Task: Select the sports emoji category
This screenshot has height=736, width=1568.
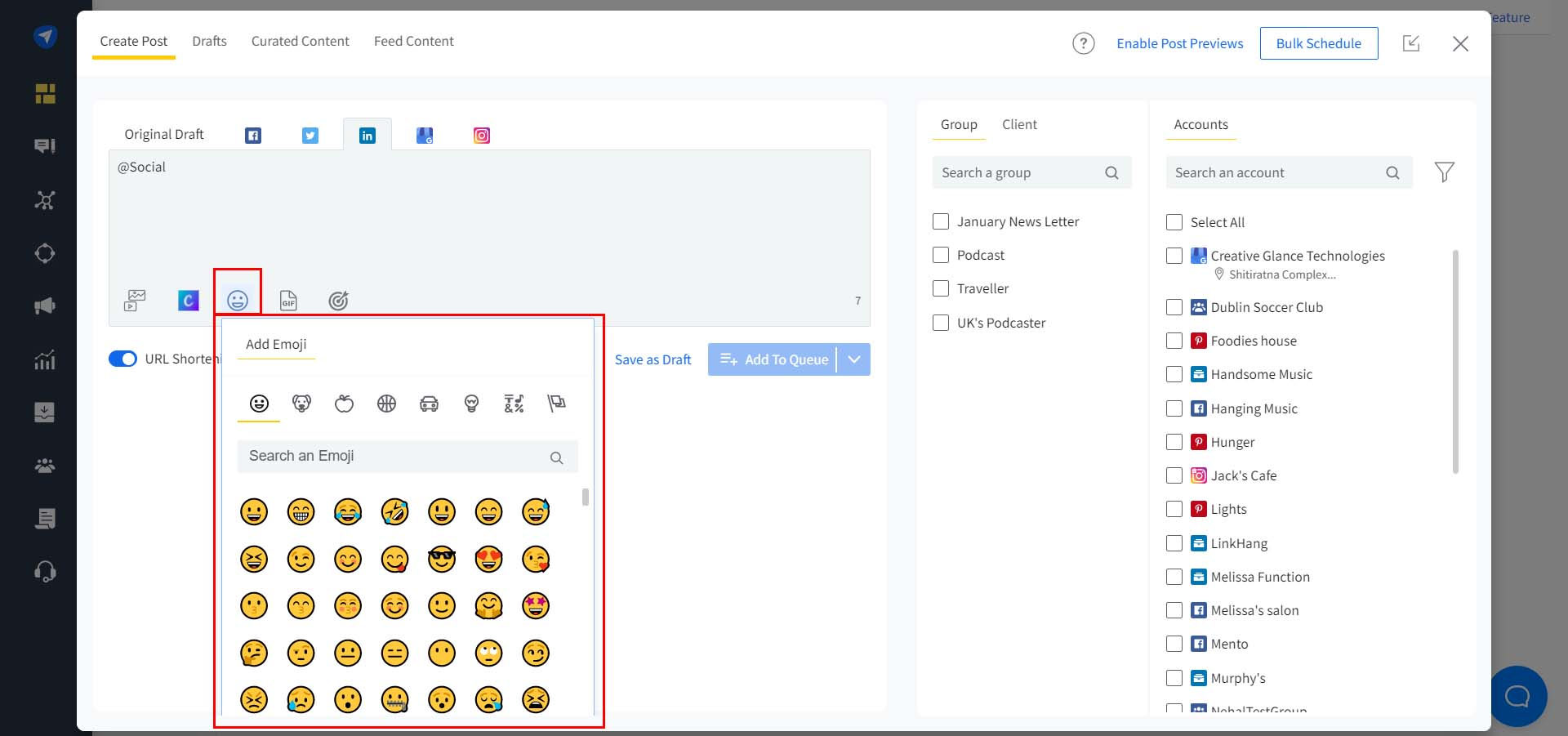Action: click(x=386, y=404)
